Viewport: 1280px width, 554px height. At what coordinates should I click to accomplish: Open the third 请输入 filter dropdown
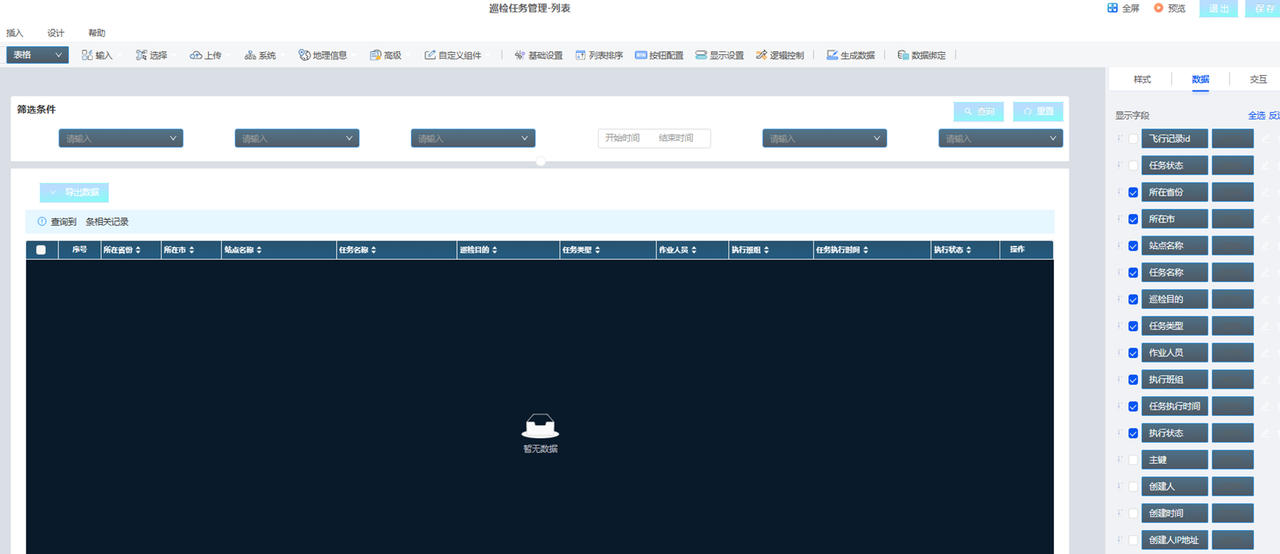click(x=473, y=138)
